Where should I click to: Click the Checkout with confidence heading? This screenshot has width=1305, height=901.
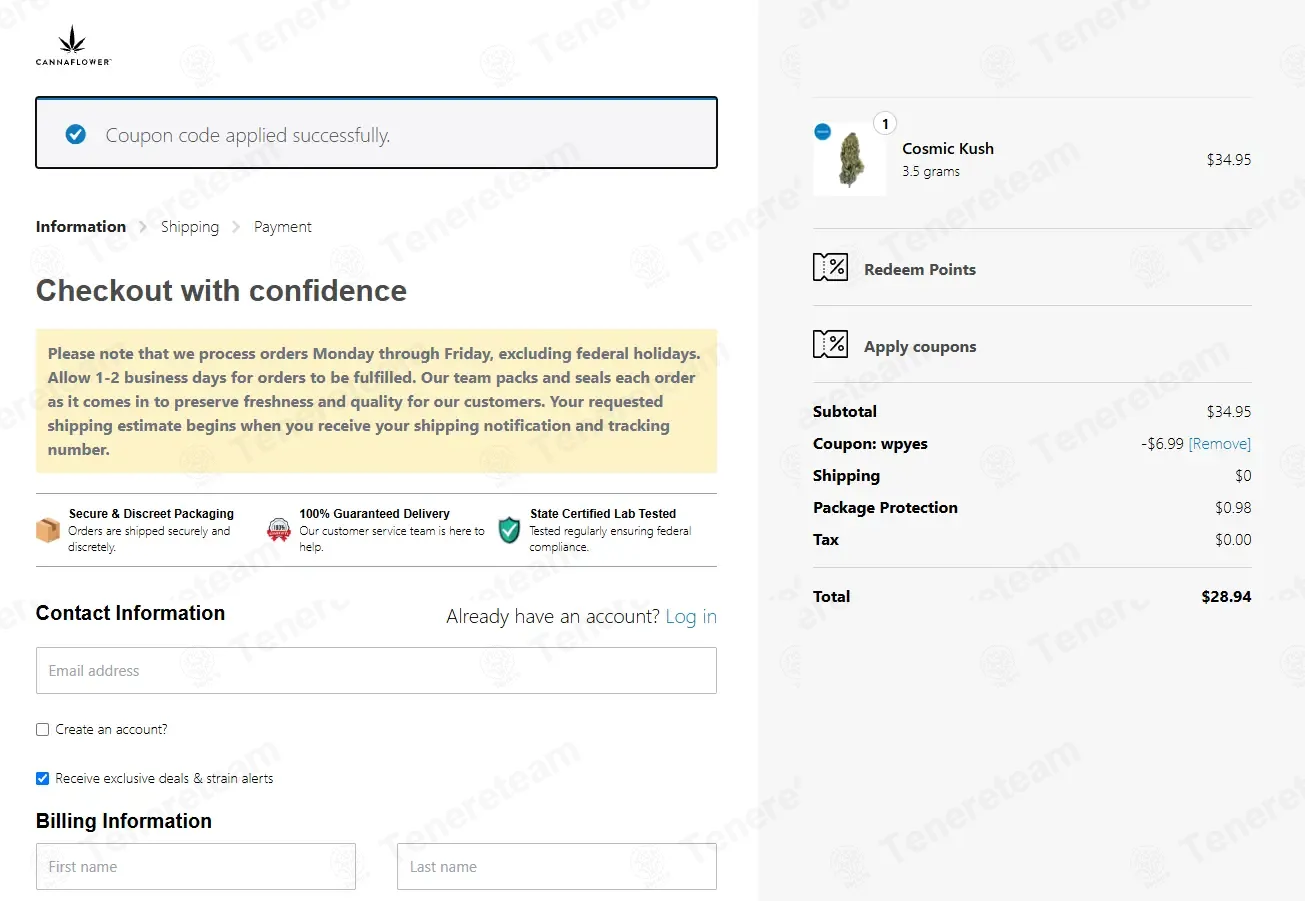click(221, 291)
